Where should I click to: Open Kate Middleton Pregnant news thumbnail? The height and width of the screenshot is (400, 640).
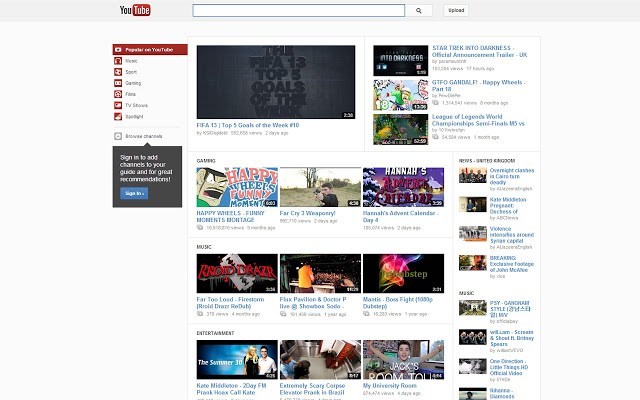pyautogui.click(x=473, y=204)
